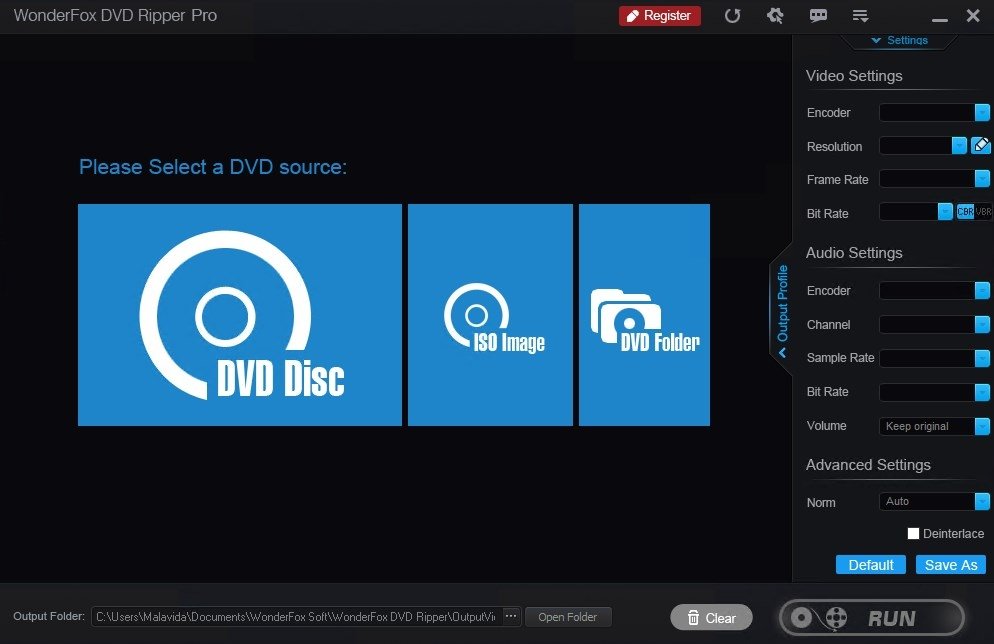Switch bit rate mode to VBR
994x644 pixels.
983,212
